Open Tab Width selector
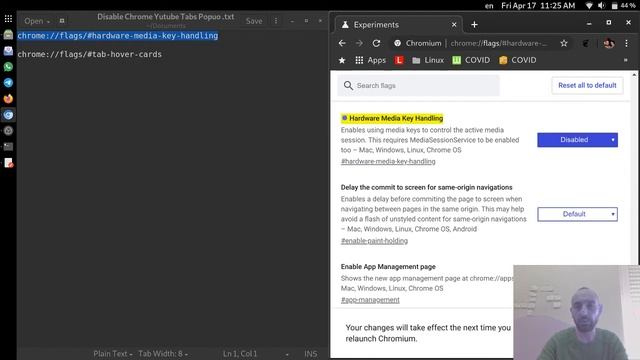Screen dimensions: 640x360 pos(163,354)
